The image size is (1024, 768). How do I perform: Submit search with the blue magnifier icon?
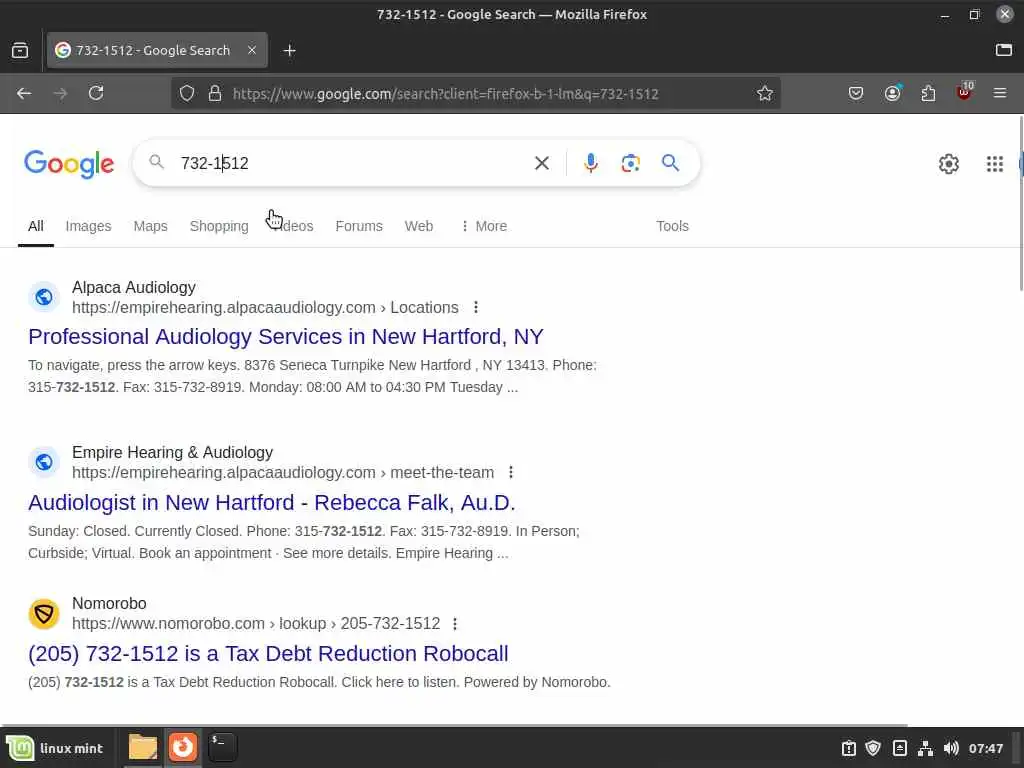671,163
